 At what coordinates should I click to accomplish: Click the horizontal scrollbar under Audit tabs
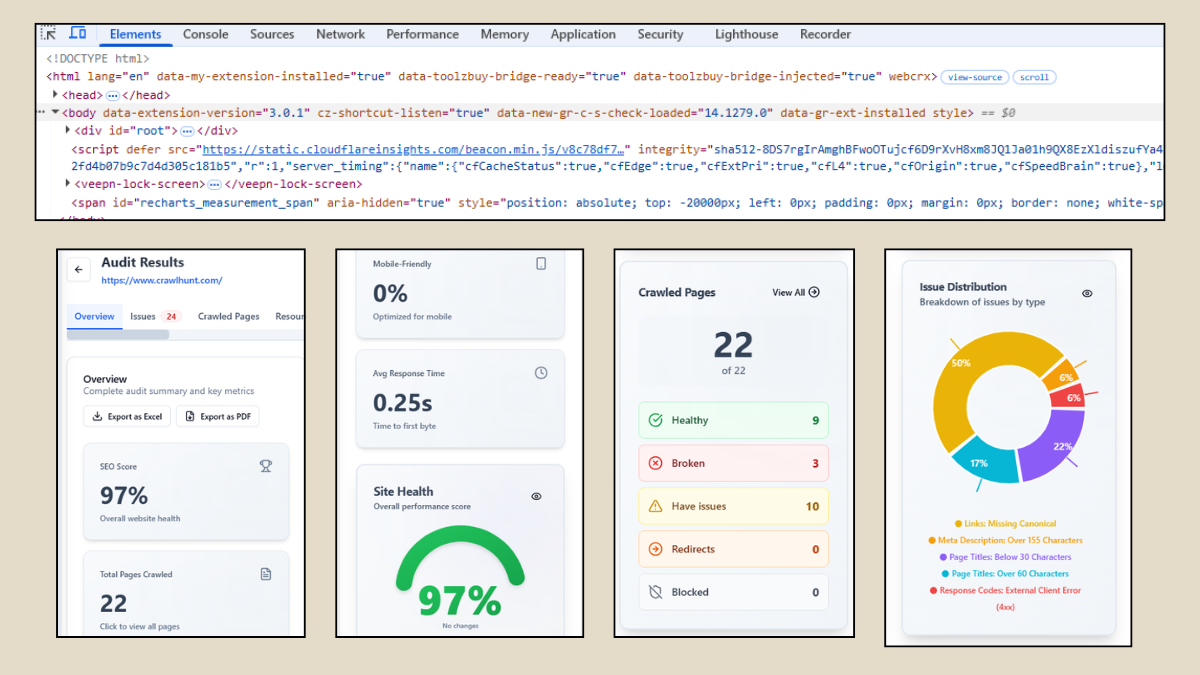118,335
